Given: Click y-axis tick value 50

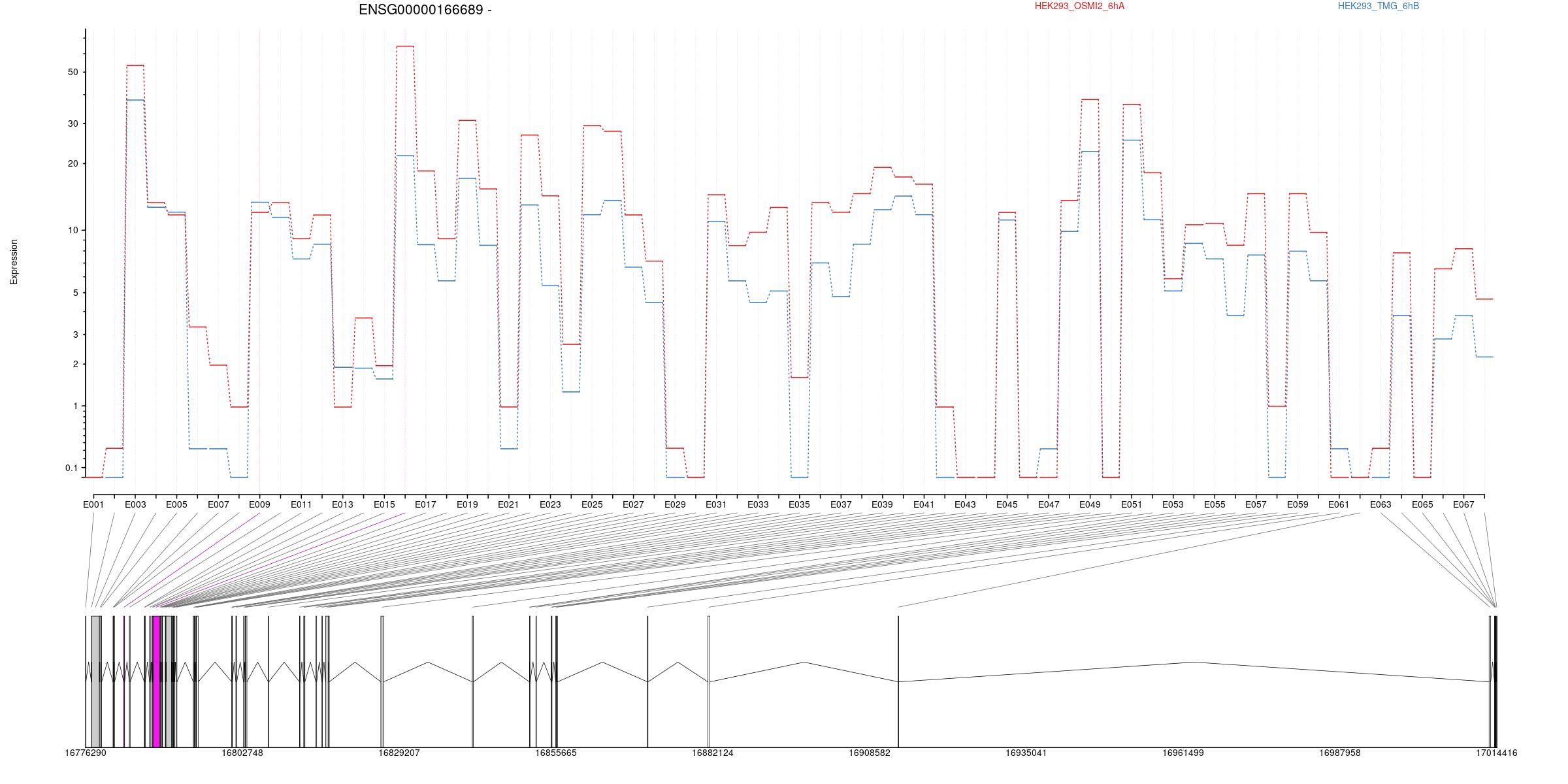Looking at the screenshot, I should (x=73, y=73).
